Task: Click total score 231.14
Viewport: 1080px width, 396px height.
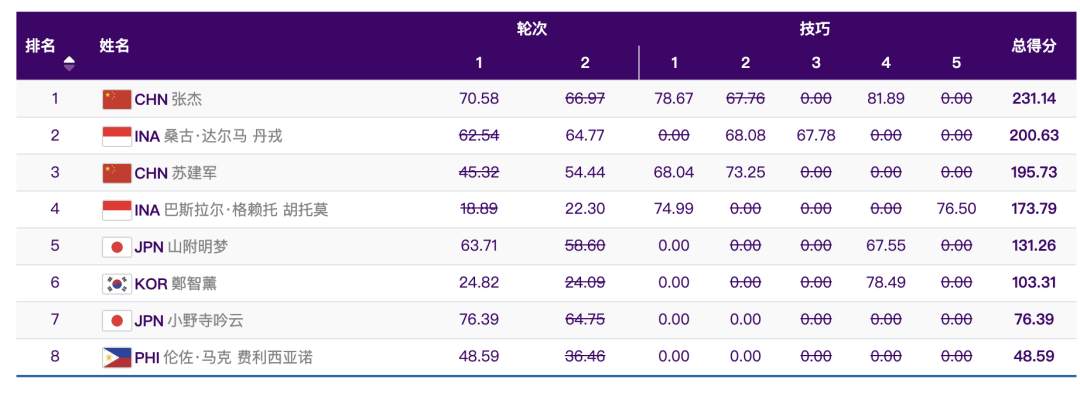Action: tap(1034, 98)
